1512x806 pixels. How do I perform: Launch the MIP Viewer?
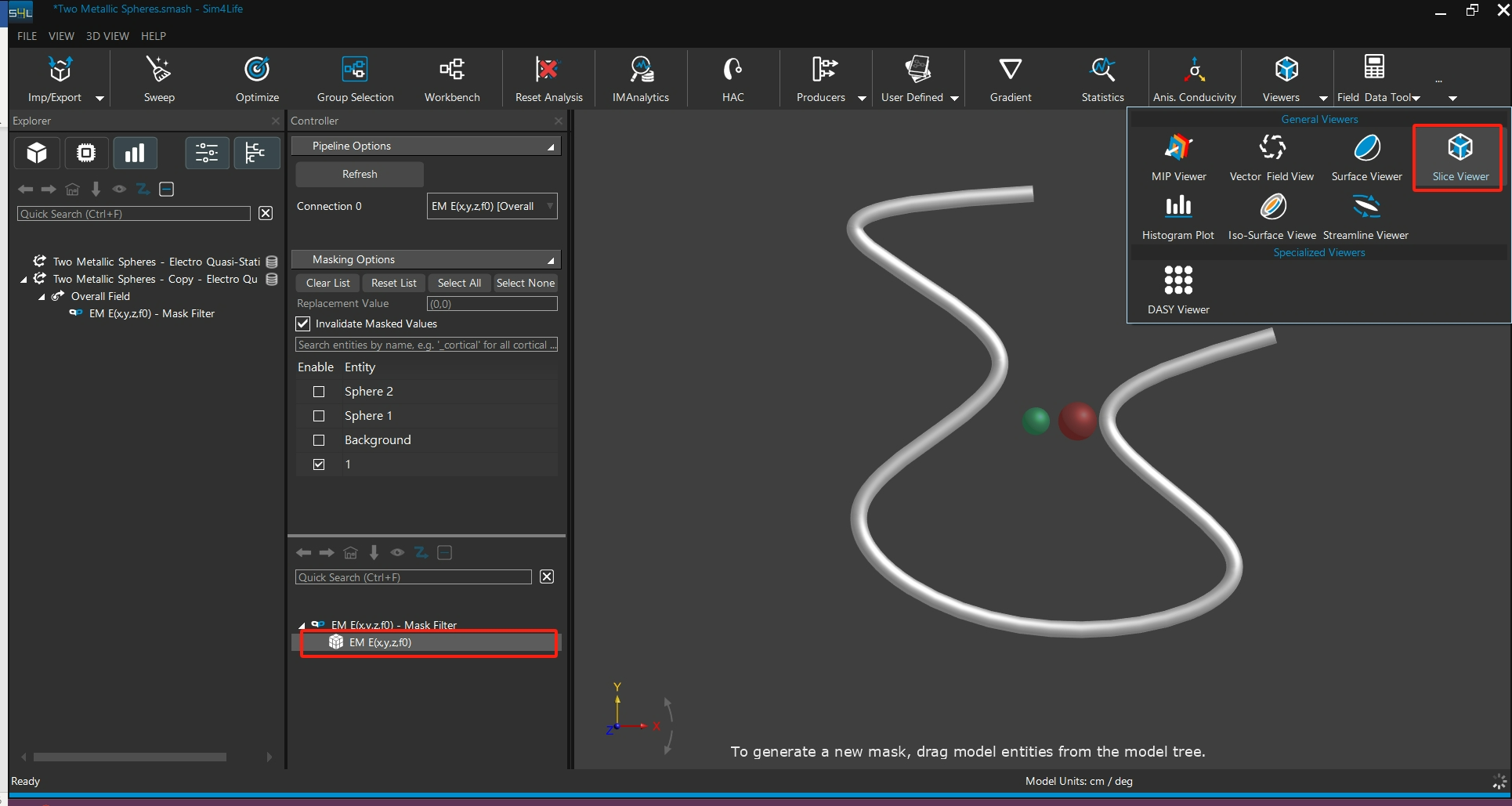coord(1177,157)
